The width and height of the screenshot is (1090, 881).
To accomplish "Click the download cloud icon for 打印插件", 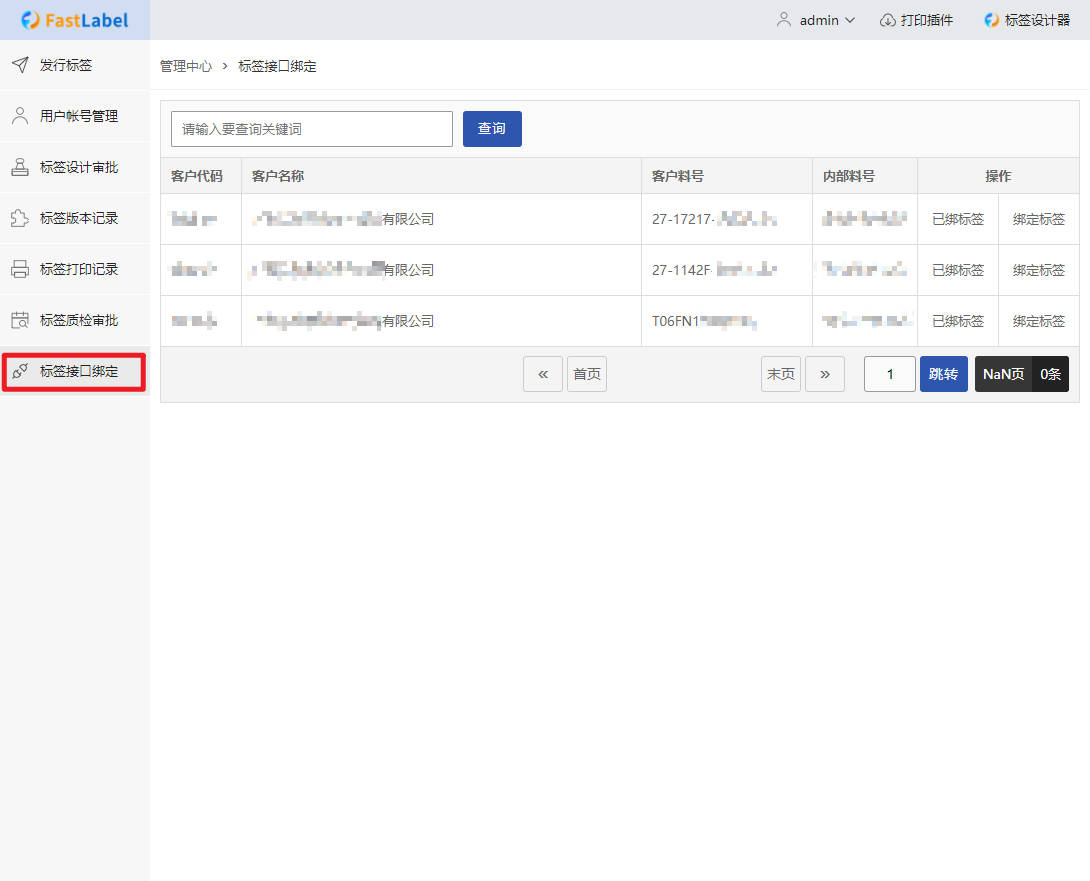I will tap(887, 20).
